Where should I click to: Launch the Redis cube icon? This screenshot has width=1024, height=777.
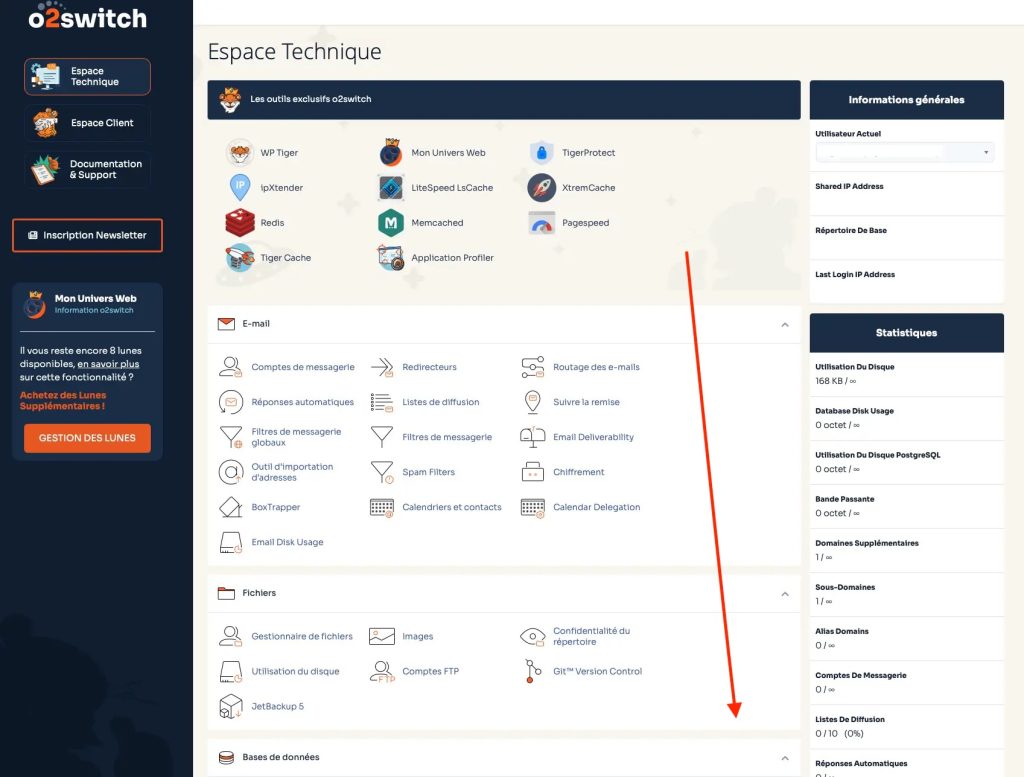(x=240, y=223)
